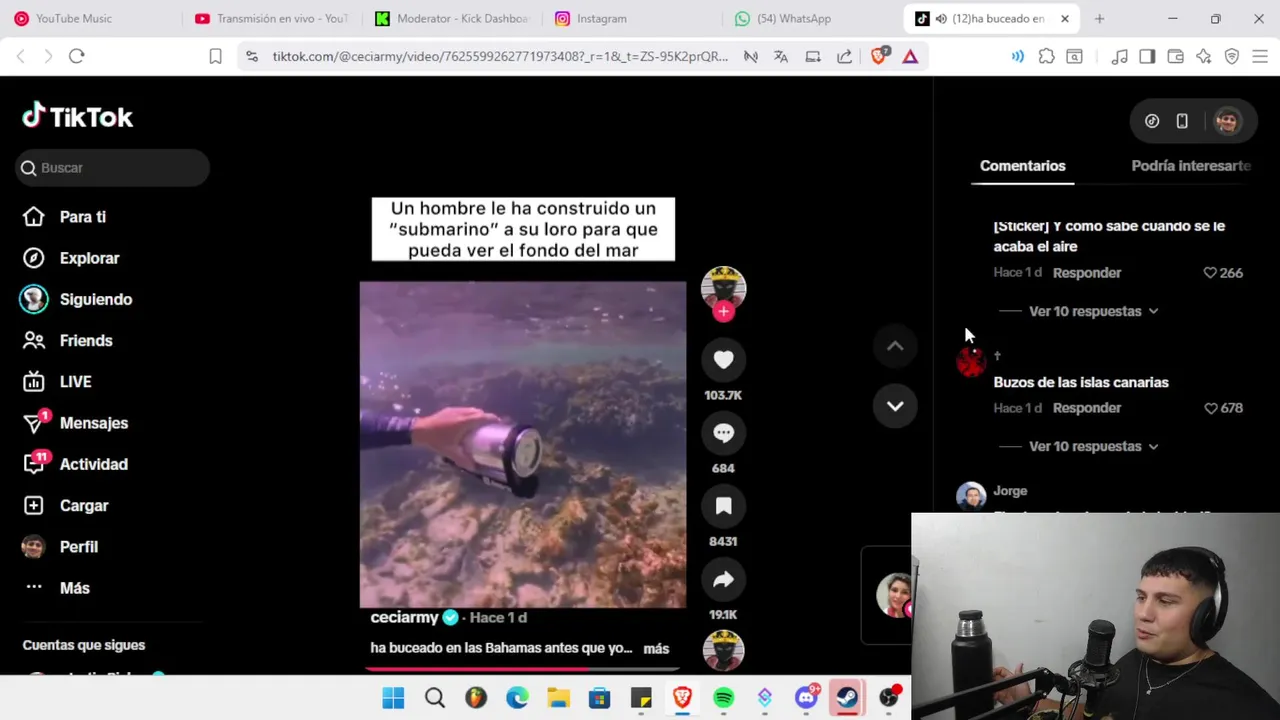Switch to the Instagram browser tab

coord(633,19)
